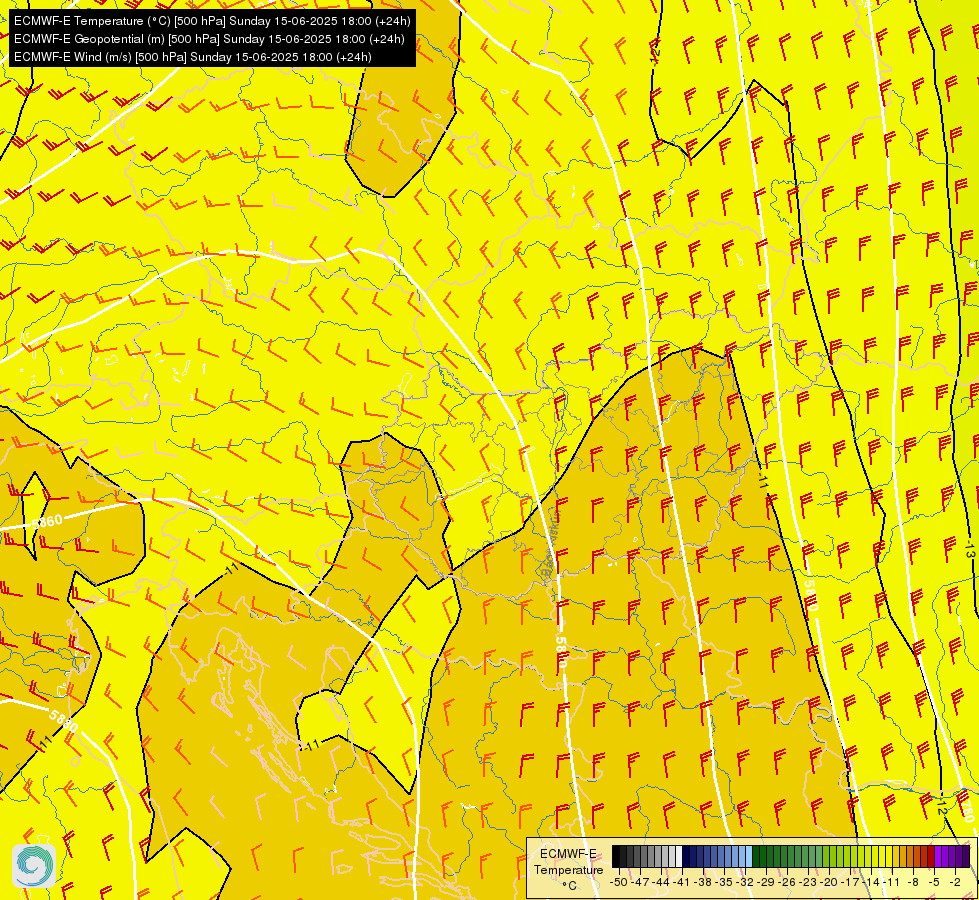Click the 'ECMWF-E Temperature °C' legend title
The width and height of the screenshot is (979, 900).
tap(569, 869)
